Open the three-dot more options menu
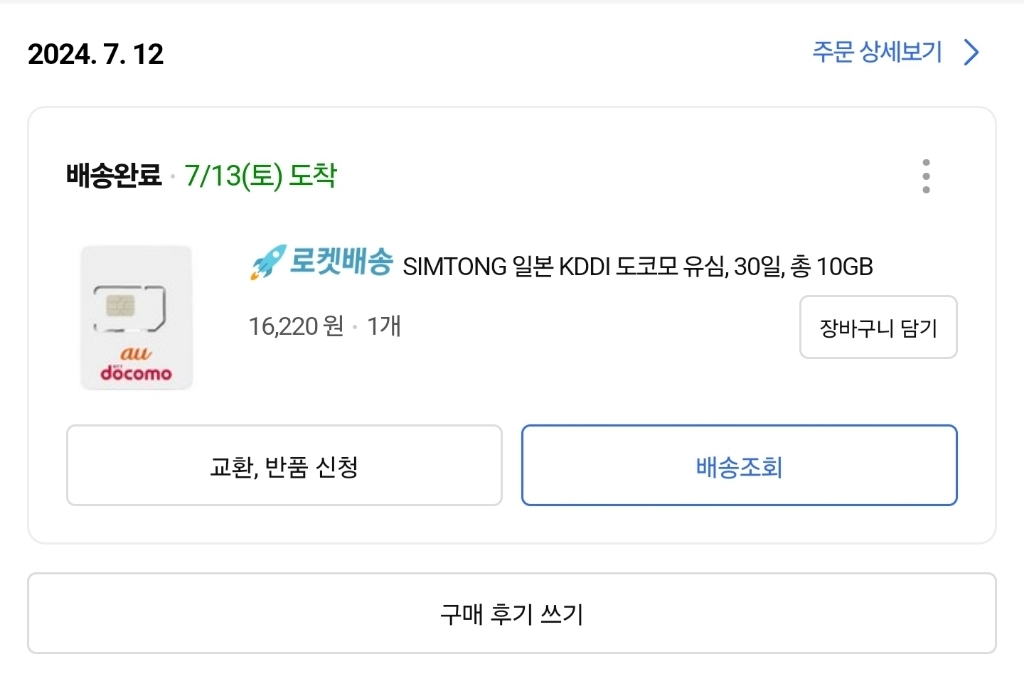The height and width of the screenshot is (676, 1024). (926, 176)
